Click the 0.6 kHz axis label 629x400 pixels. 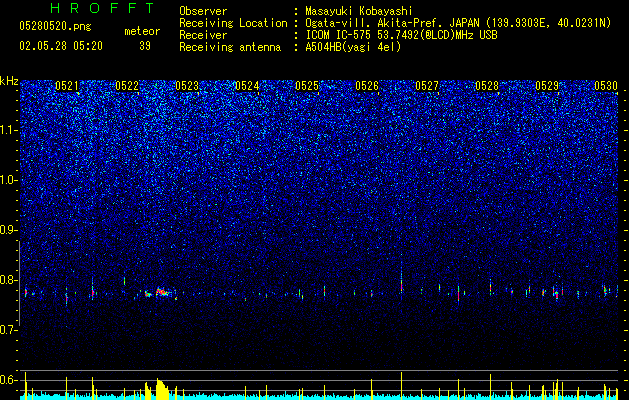click(x=9, y=380)
